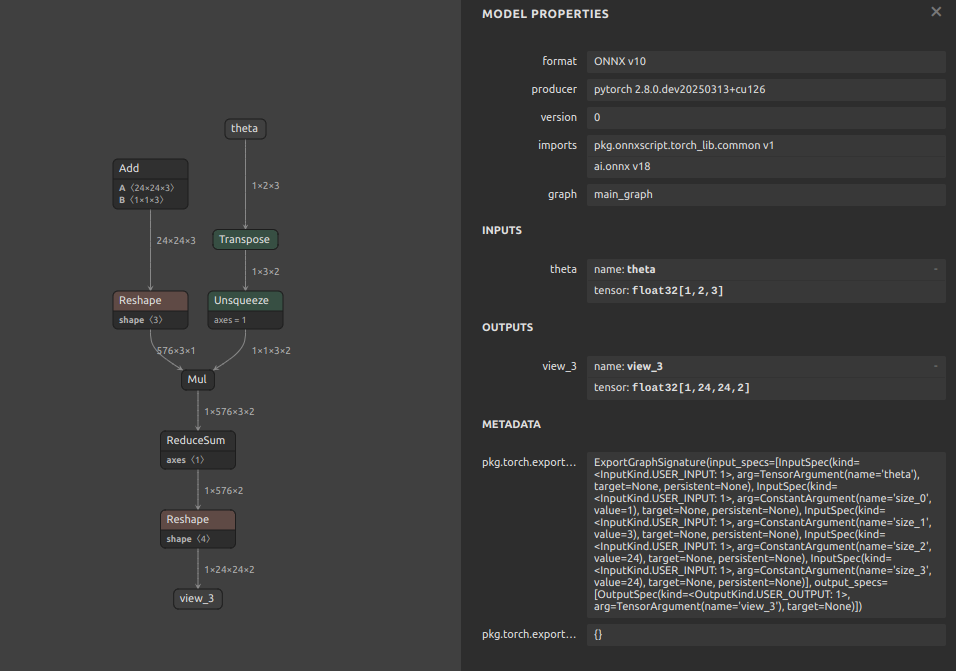Click the import ai.onnx v18

point(766,167)
